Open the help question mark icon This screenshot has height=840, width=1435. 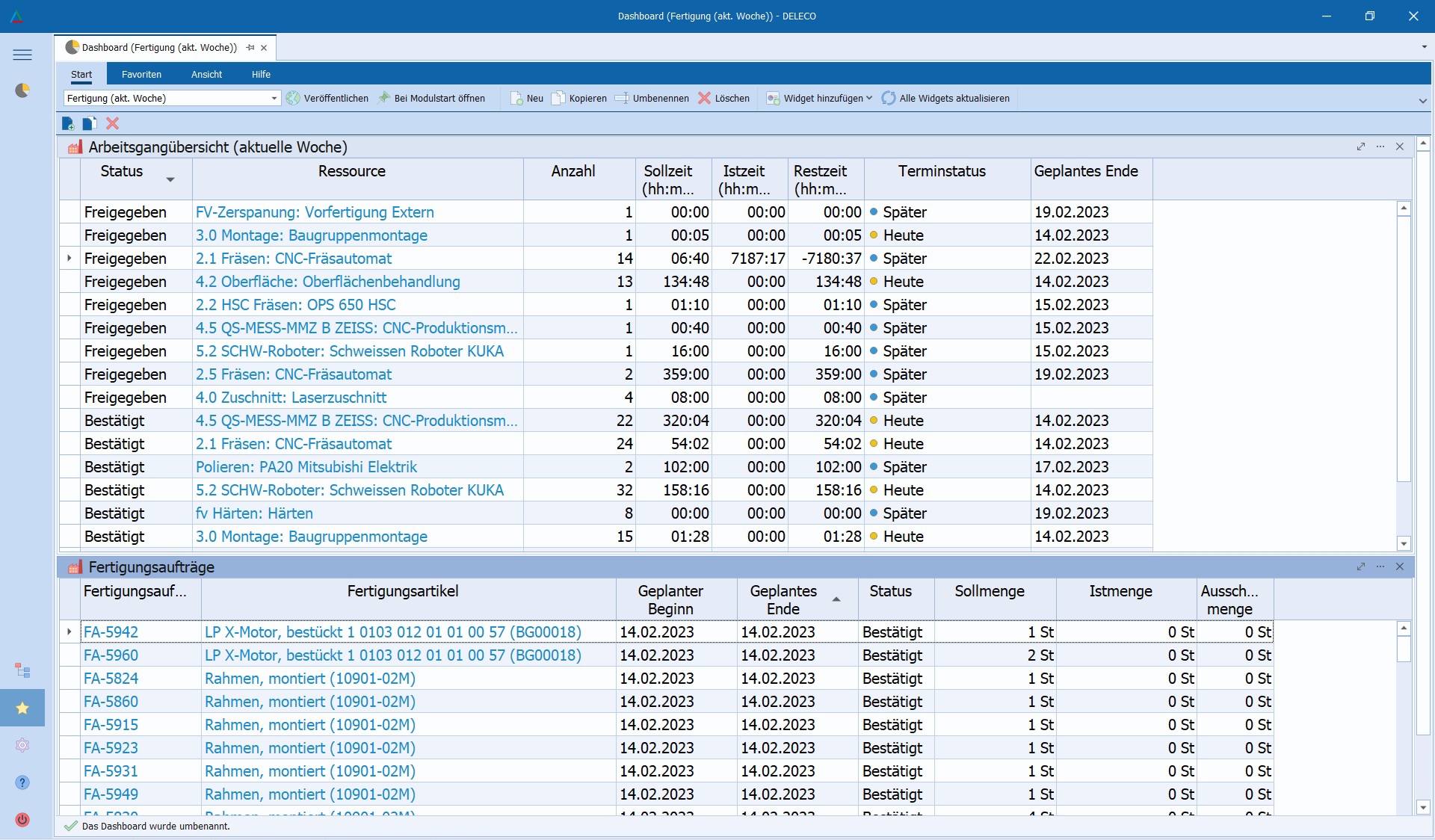coord(22,782)
